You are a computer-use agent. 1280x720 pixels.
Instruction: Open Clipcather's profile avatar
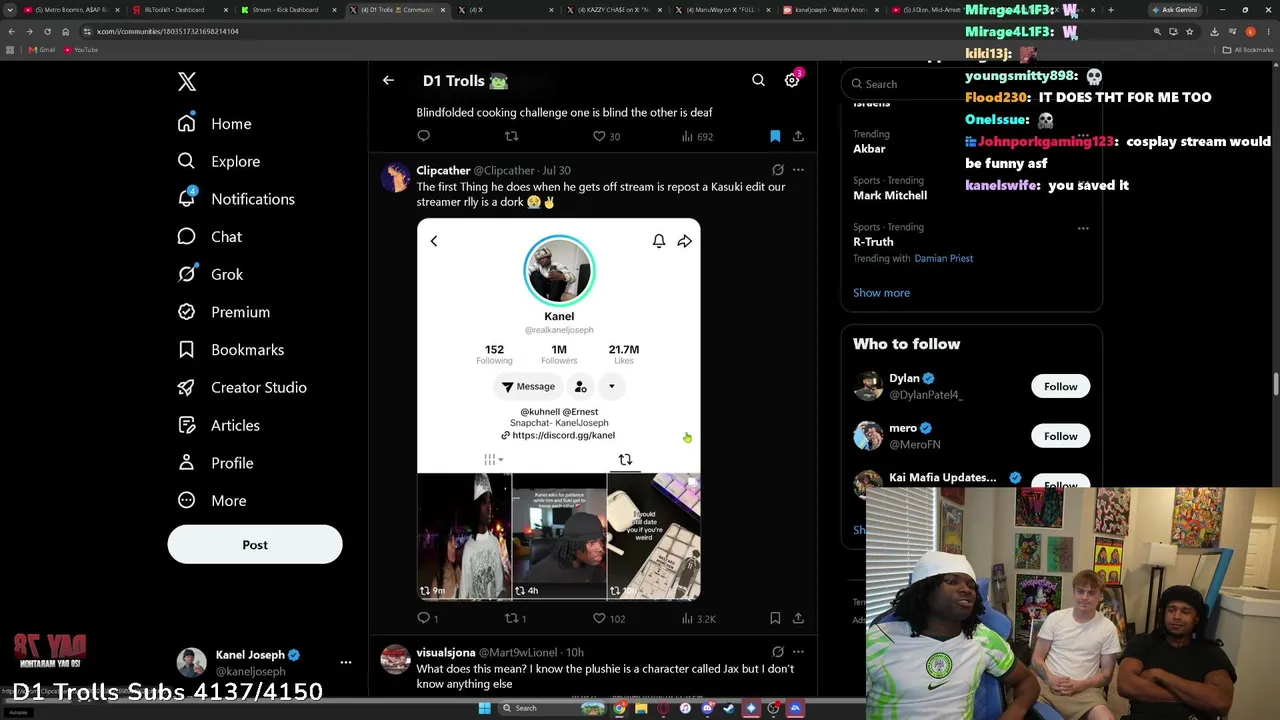396,178
